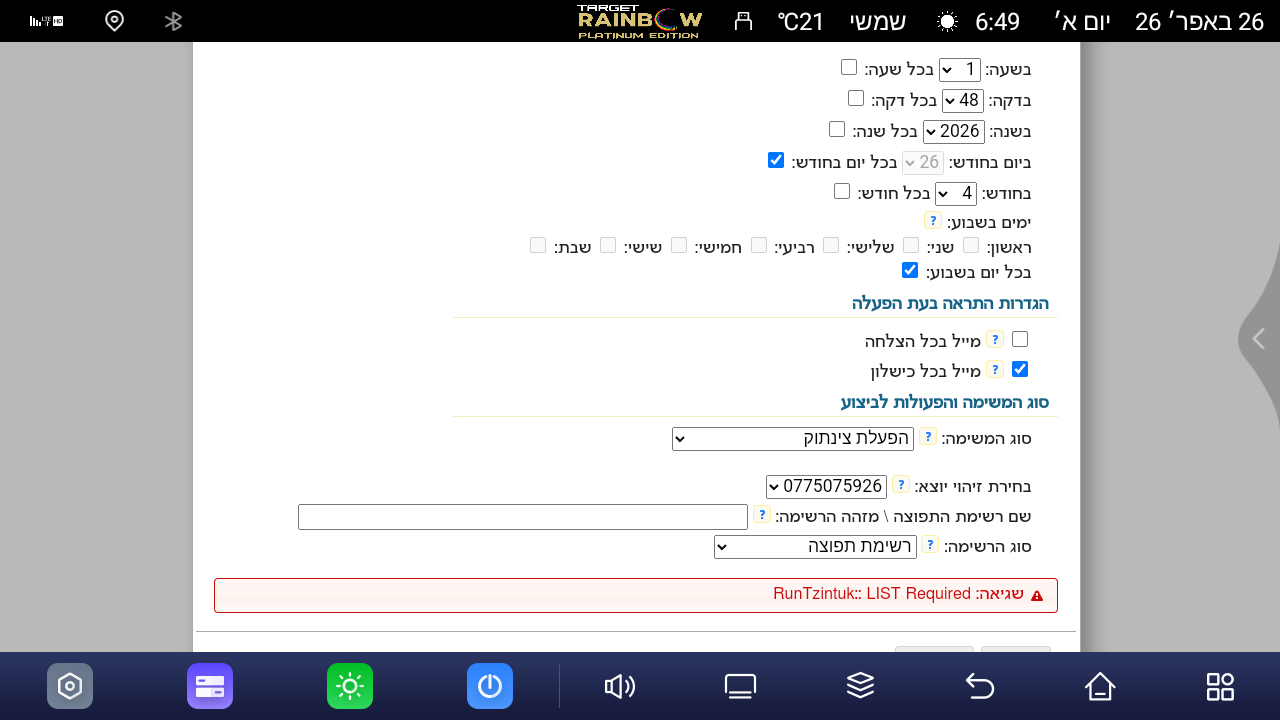Image resolution: width=1280 pixels, height=720 pixels.
Task: Open the green brightness icon
Action: pyautogui.click(x=350, y=686)
